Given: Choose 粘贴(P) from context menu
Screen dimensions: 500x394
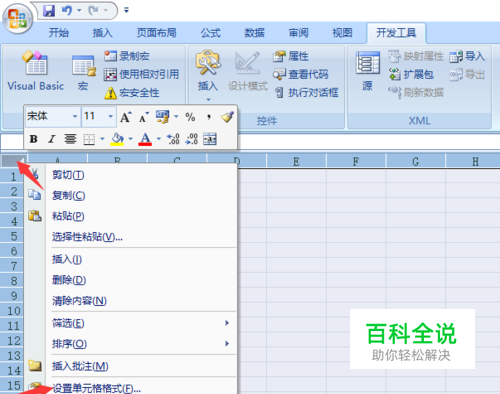Looking at the screenshot, I should click(131, 216).
